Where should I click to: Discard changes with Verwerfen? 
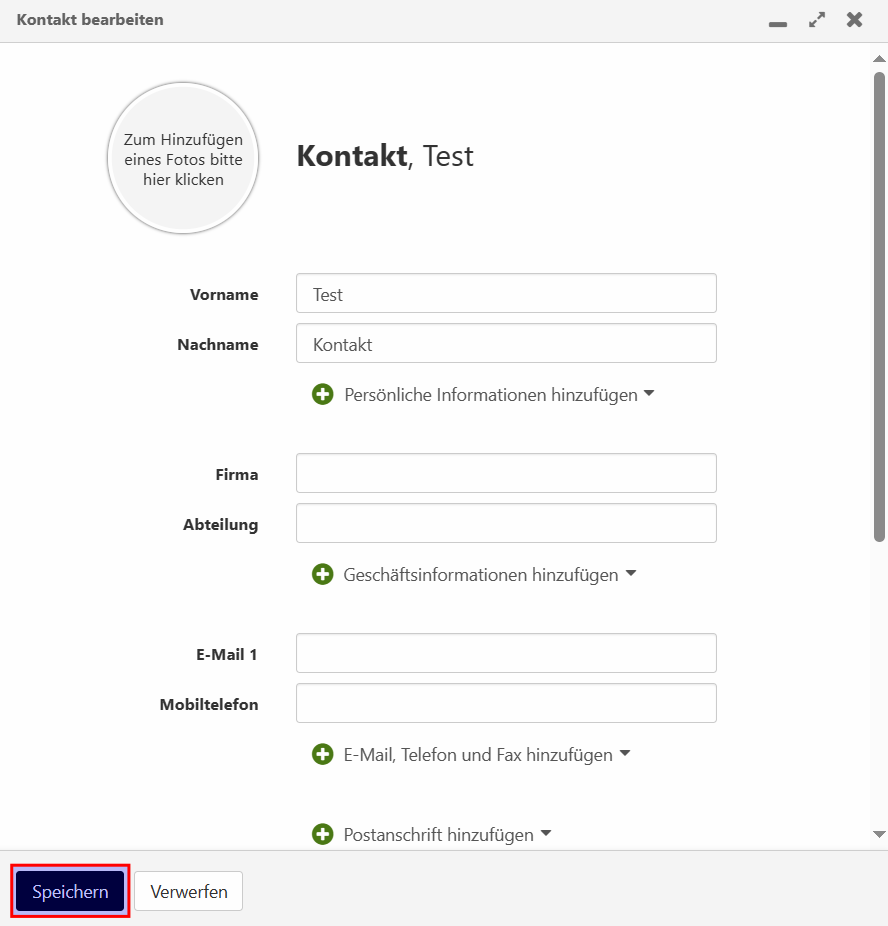pyautogui.click(x=188, y=890)
